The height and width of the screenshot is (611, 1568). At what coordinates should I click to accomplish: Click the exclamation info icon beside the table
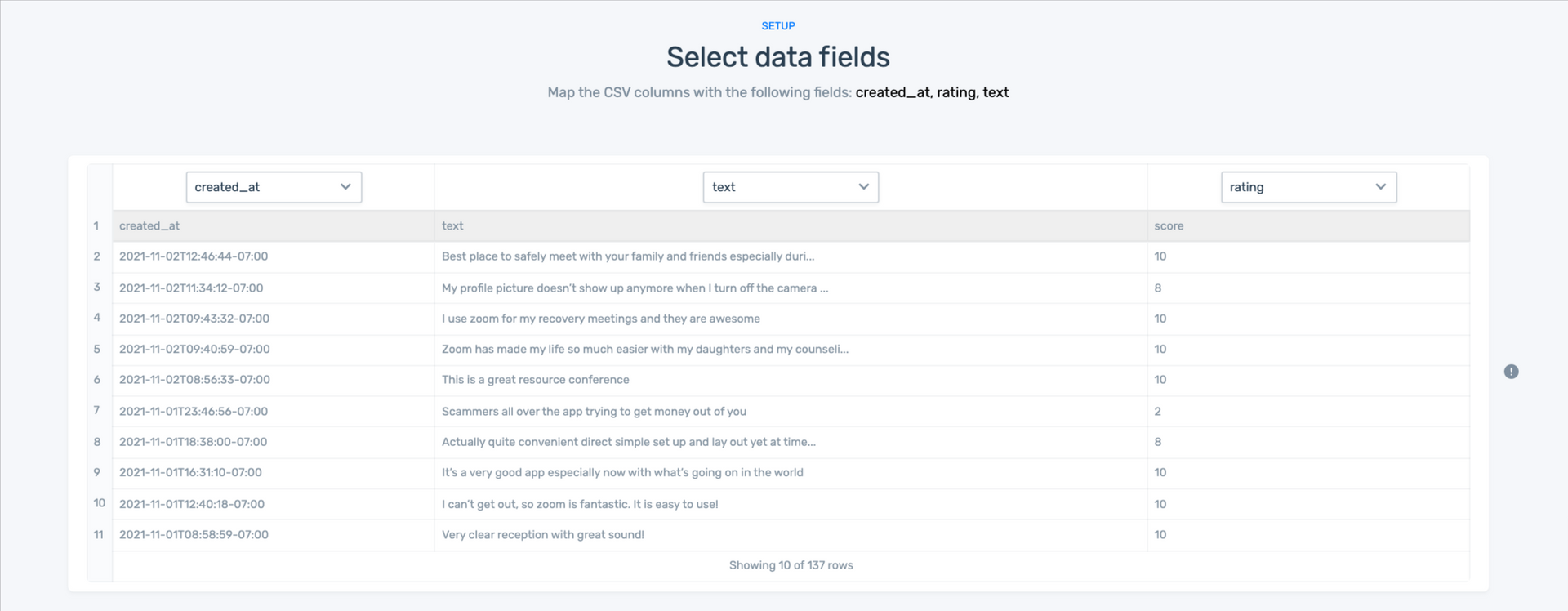pyautogui.click(x=1512, y=372)
